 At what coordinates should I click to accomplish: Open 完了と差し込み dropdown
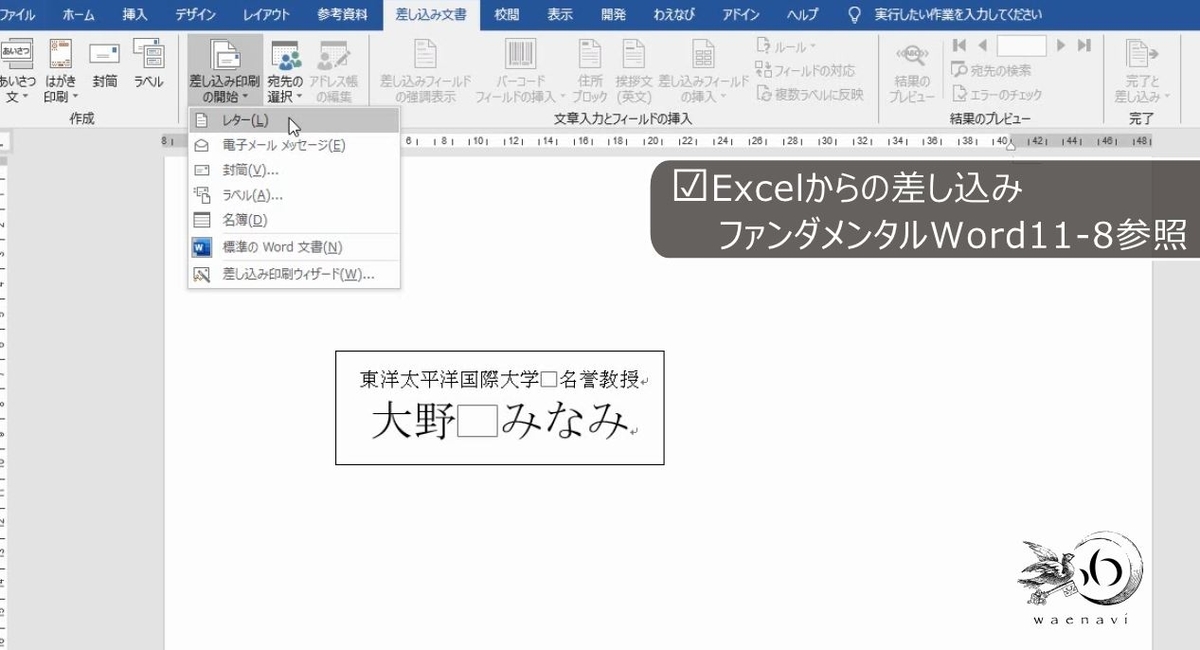pos(1141,72)
